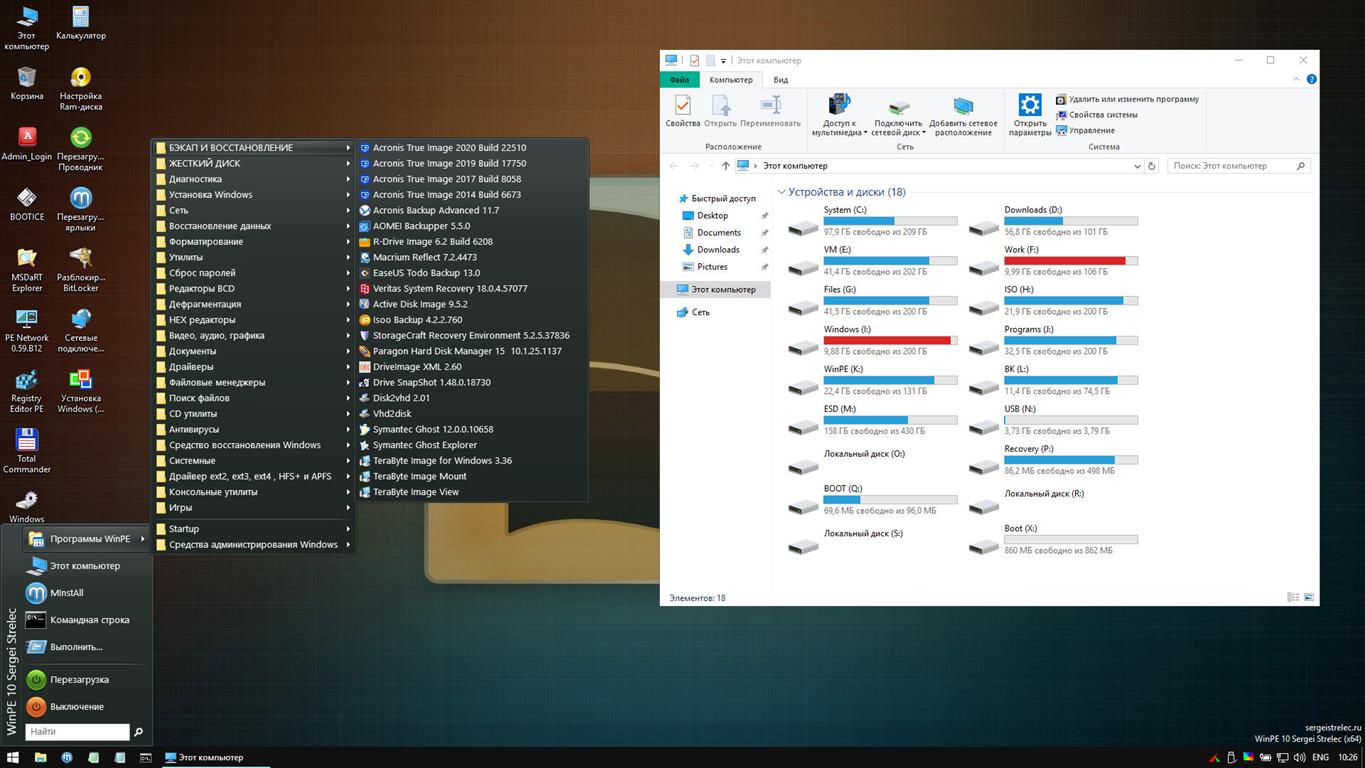Unpin Documents from Quick Access

click(764, 232)
